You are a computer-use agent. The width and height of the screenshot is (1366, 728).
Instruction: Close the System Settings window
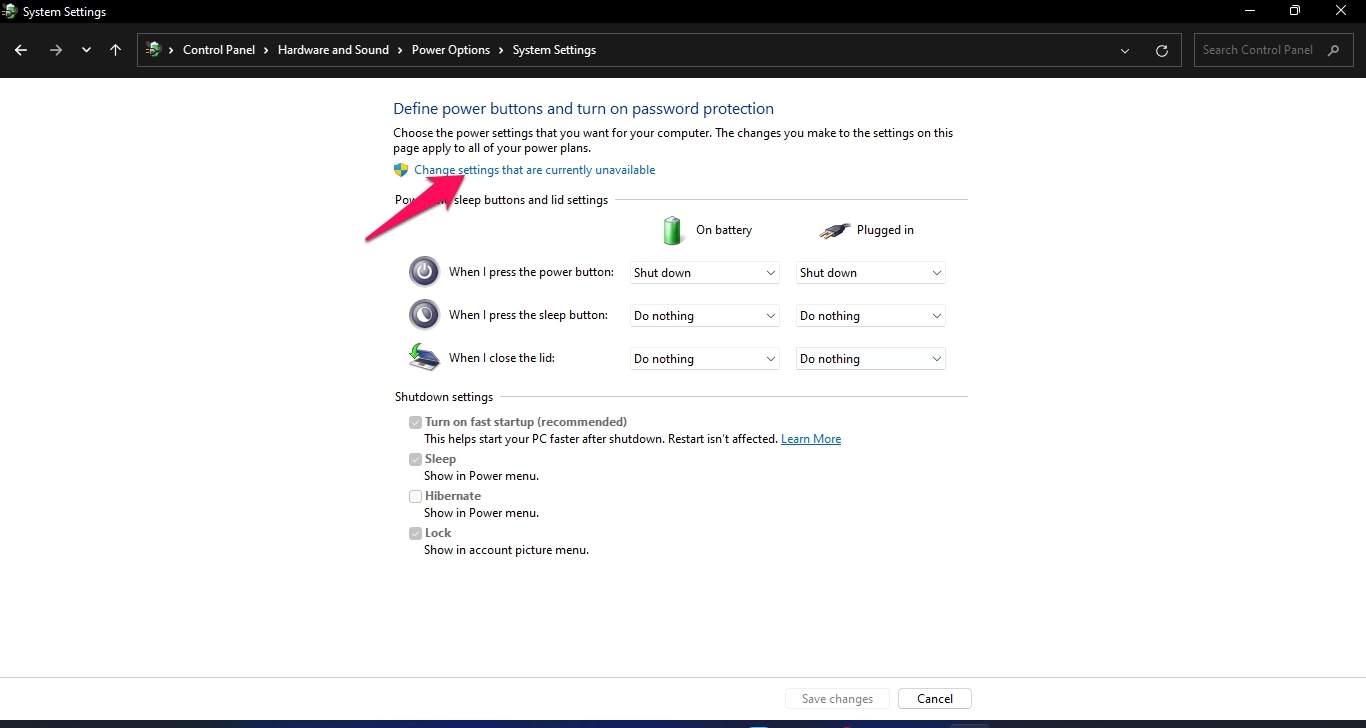click(x=1342, y=11)
